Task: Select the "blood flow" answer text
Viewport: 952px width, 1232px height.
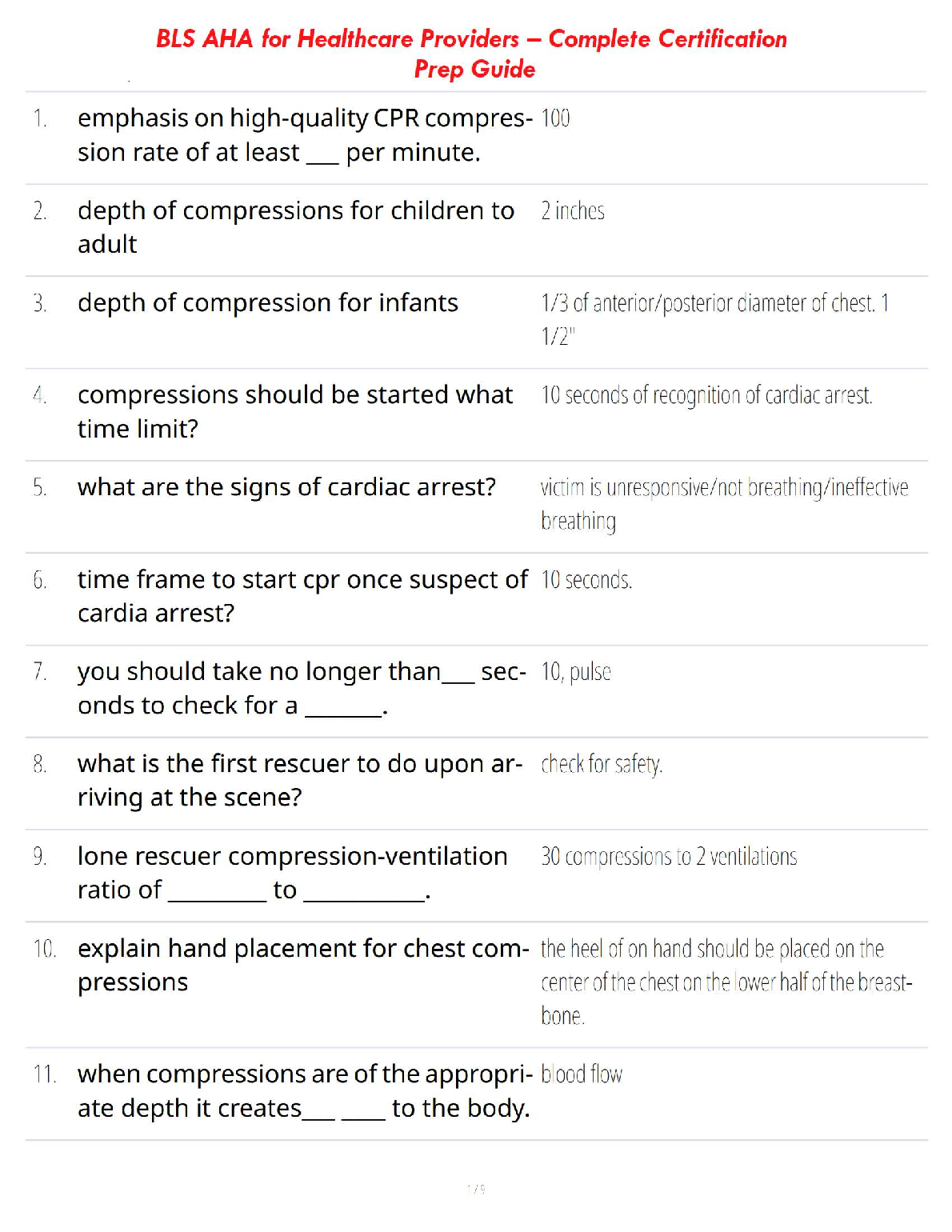Action: tap(582, 1074)
